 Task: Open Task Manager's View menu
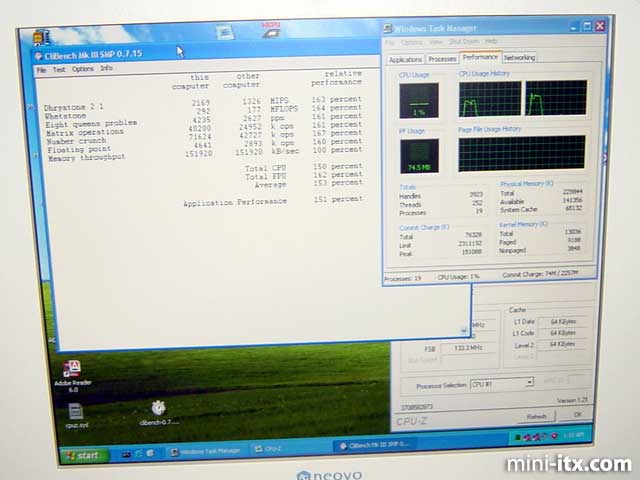pos(436,42)
